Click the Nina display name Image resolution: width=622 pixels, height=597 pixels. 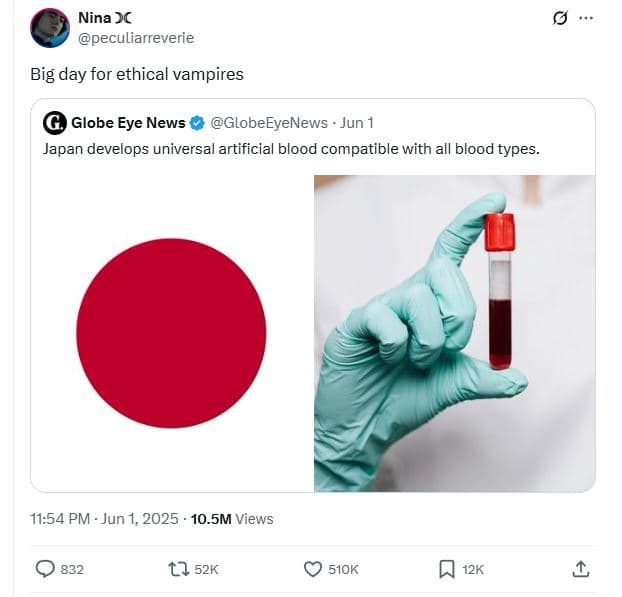pos(94,18)
